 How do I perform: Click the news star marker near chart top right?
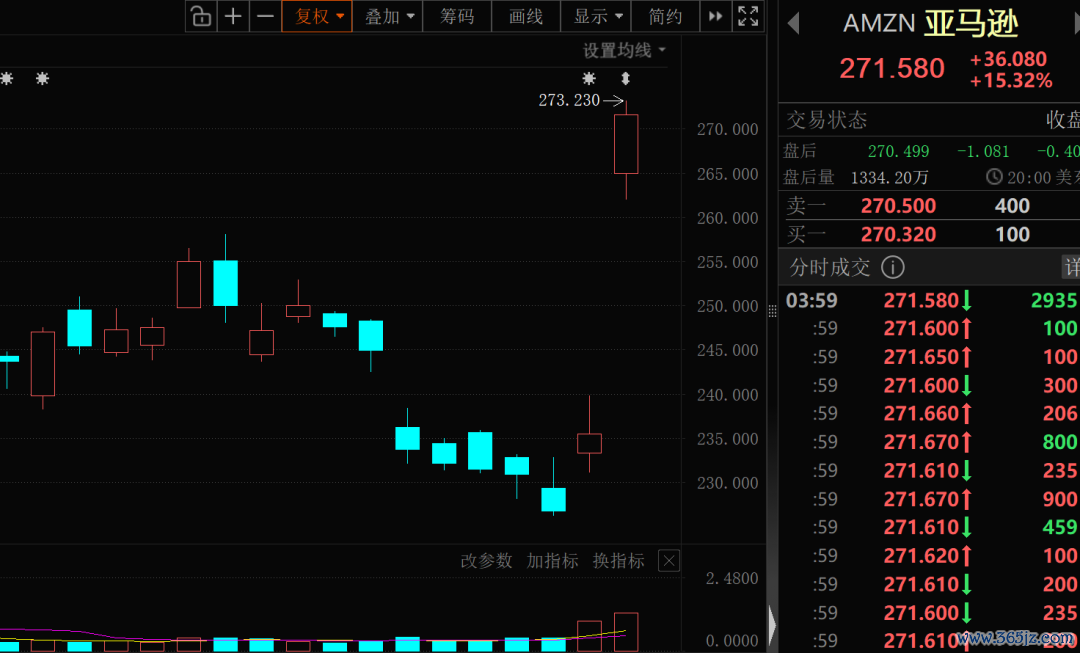pyautogui.click(x=589, y=78)
